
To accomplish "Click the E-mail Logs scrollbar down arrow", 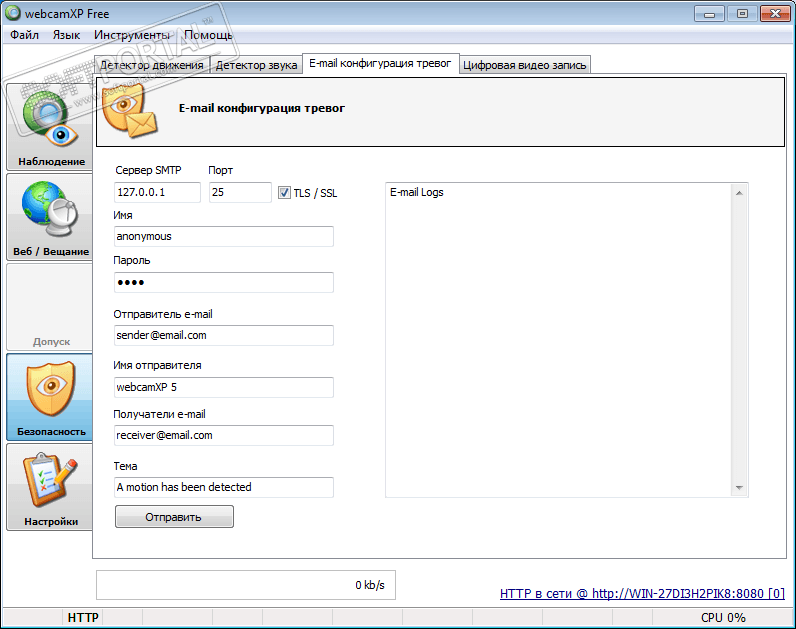I will click(739, 487).
